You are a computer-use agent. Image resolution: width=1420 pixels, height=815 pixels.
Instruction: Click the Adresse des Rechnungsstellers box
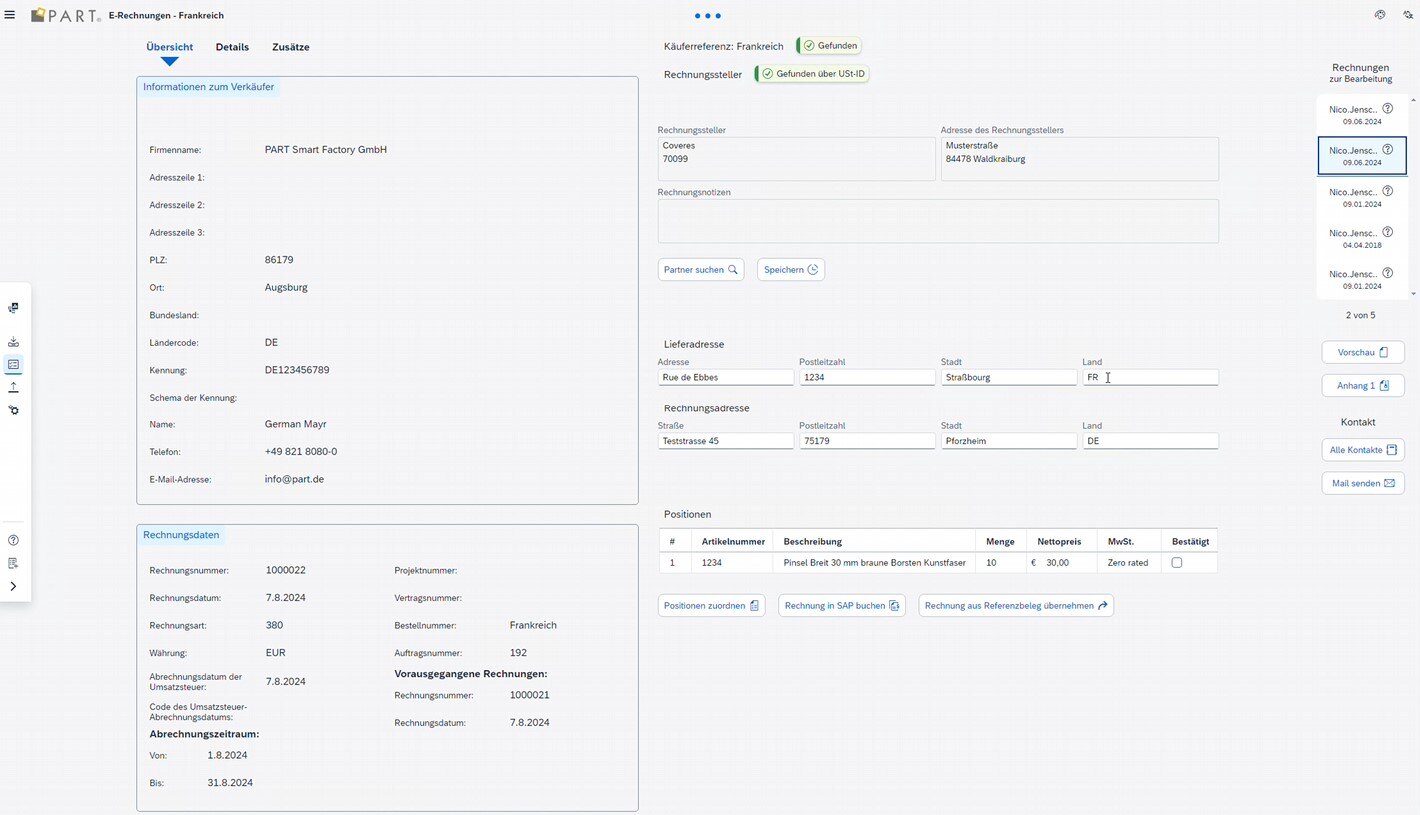pos(1079,159)
